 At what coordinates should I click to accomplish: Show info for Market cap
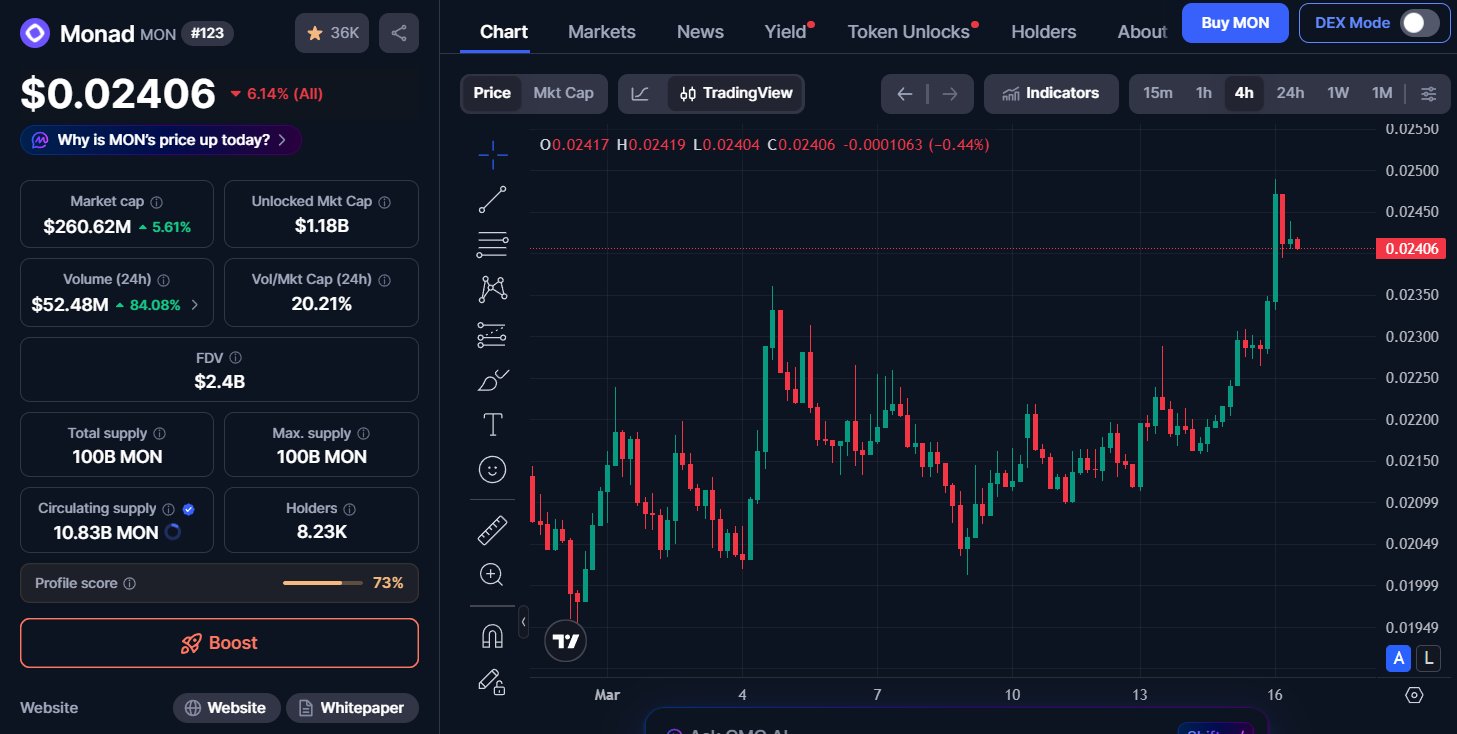[x=157, y=202]
